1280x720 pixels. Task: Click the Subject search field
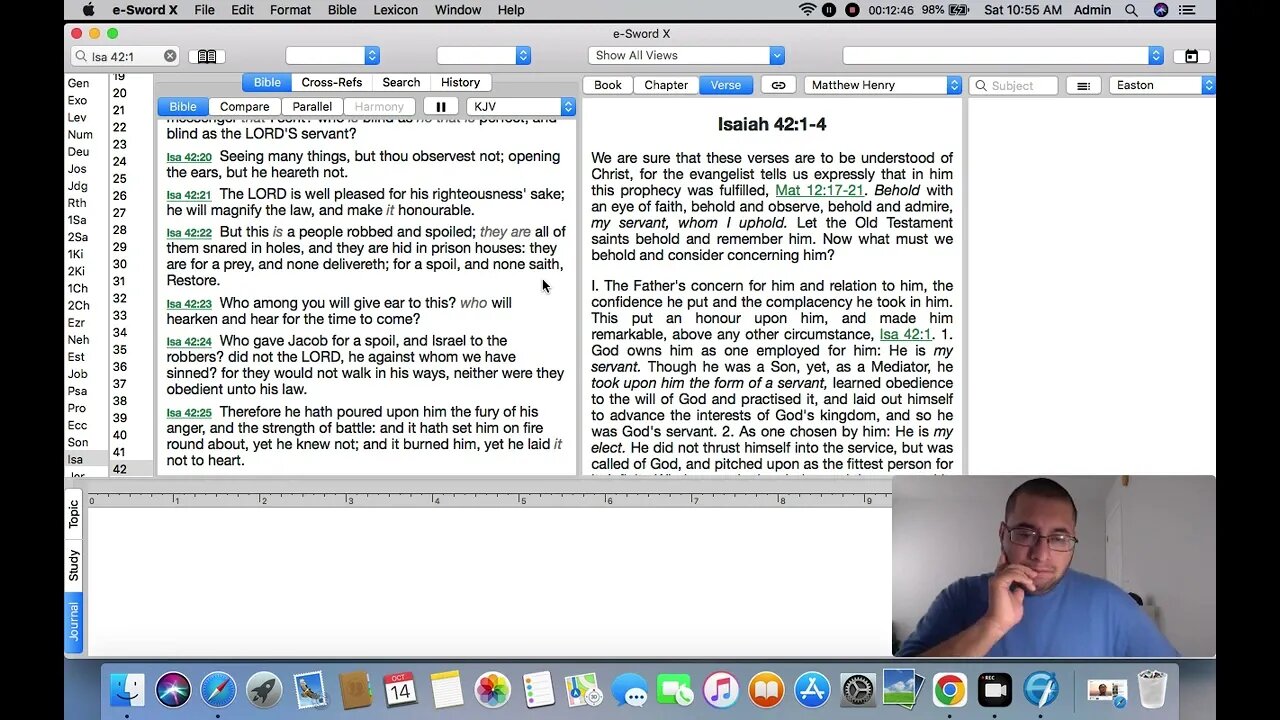click(x=1014, y=85)
